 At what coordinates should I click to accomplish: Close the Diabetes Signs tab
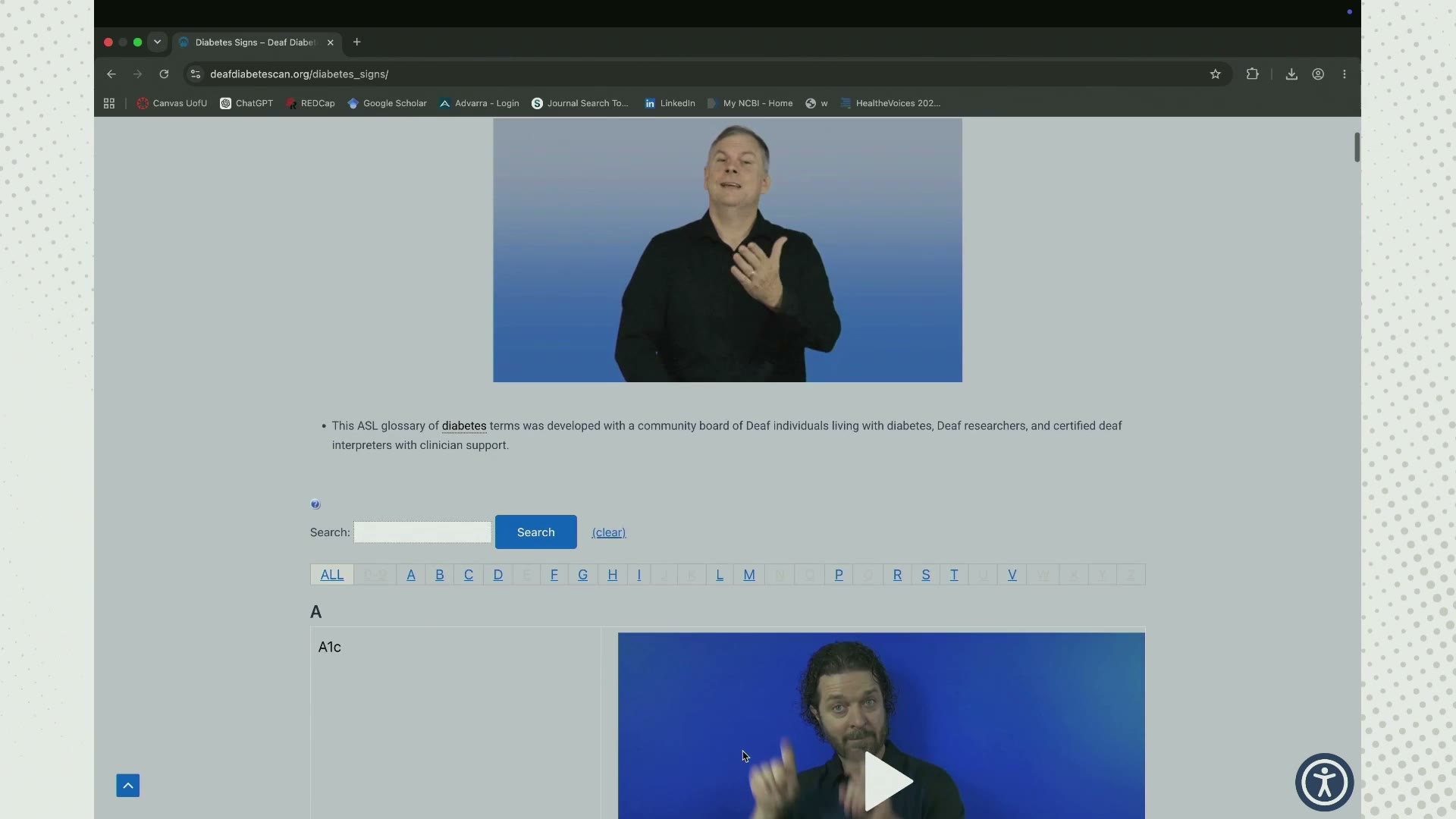pyautogui.click(x=331, y=42)
